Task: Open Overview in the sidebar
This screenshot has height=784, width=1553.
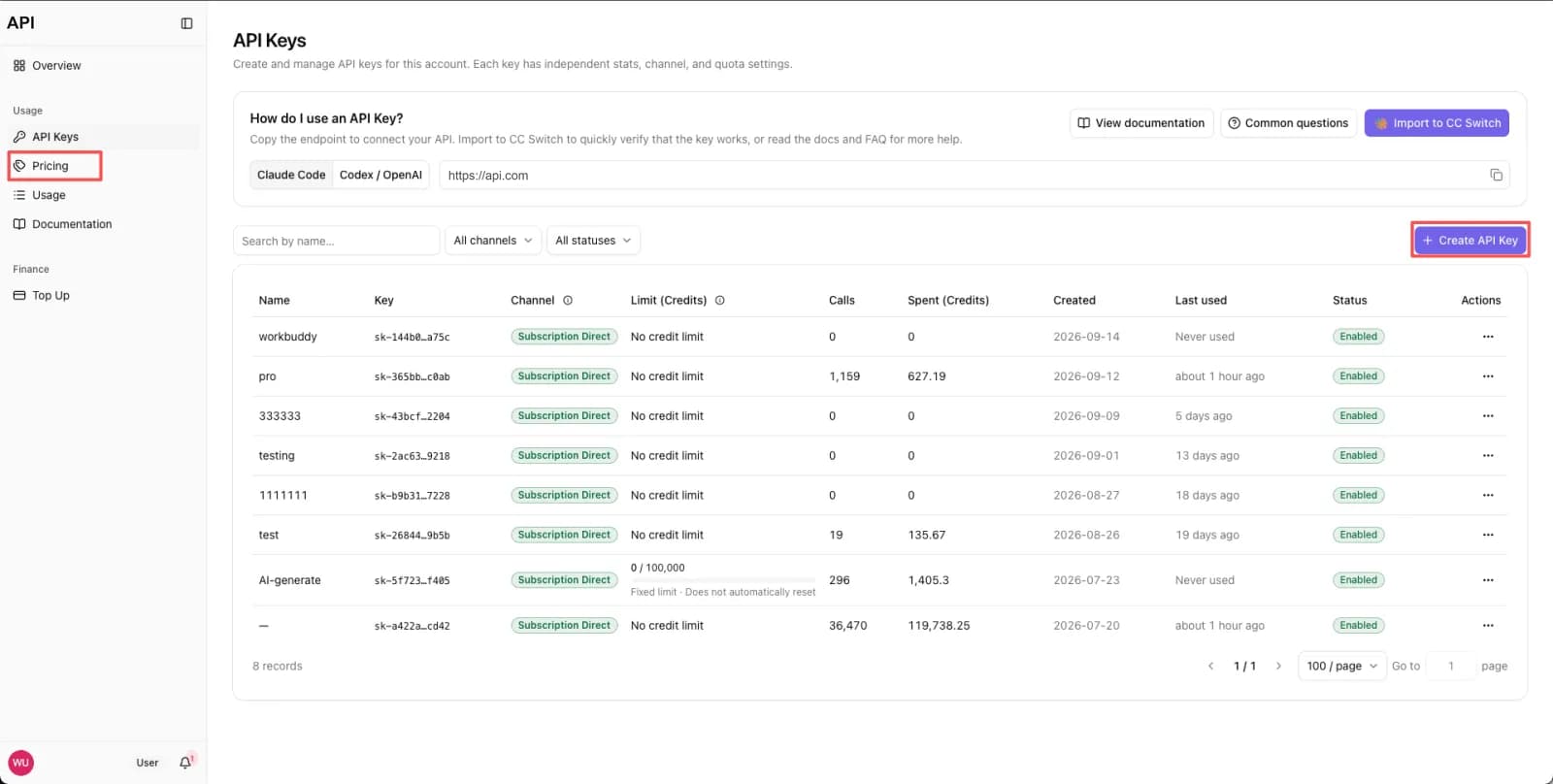Action: (x=103, y=66)
